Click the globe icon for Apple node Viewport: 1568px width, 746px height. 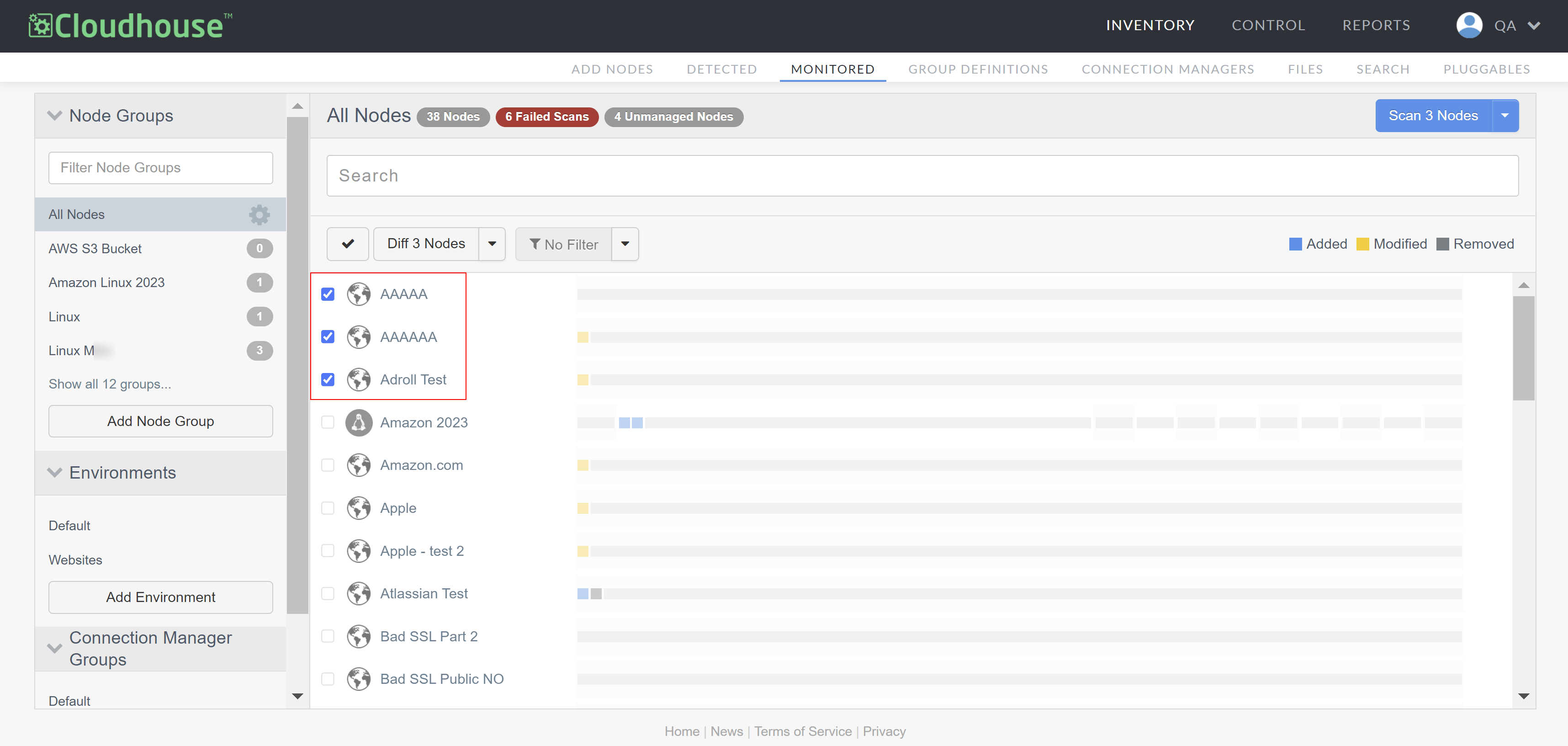point(359,508)
